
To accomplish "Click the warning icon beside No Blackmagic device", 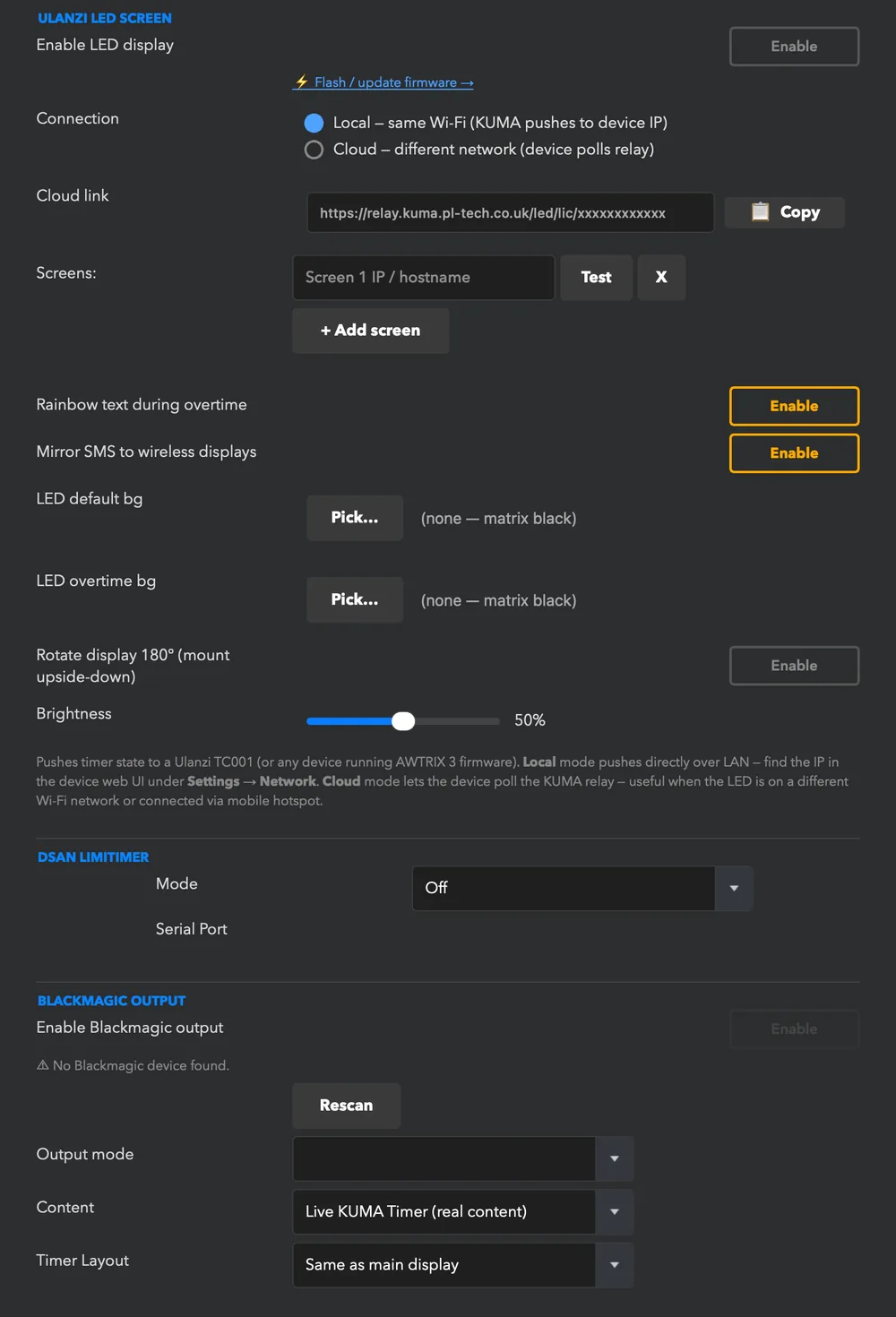I will [42, 1065].
